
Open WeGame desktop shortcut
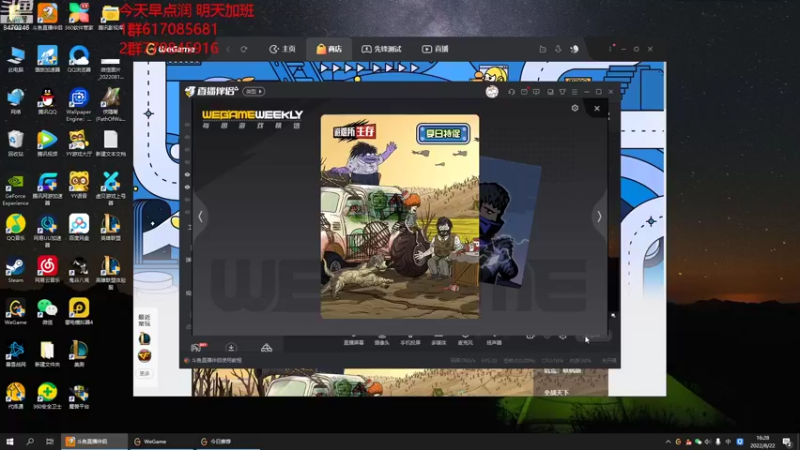pyautogui.click(x=16, y=312)
